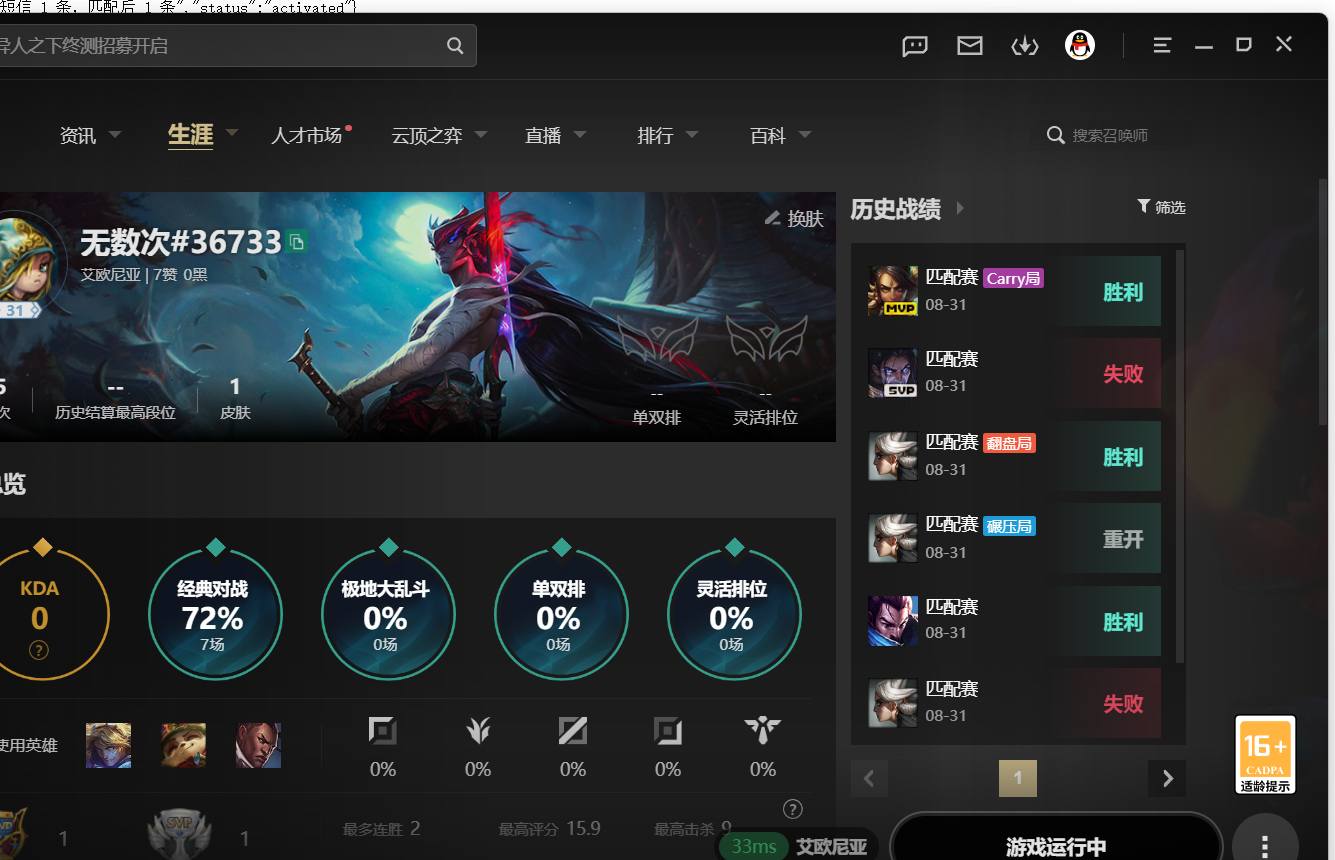The height and width of the screenshot is (860, 1335).
Task: Expand the 排行 dropdown
Action: tap(692, 134)
